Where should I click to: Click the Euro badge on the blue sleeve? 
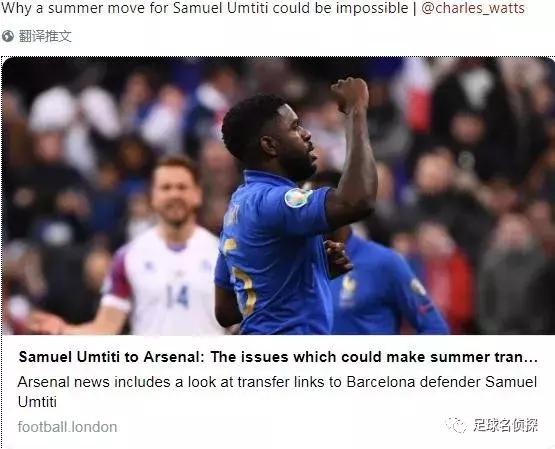(298, 197)
